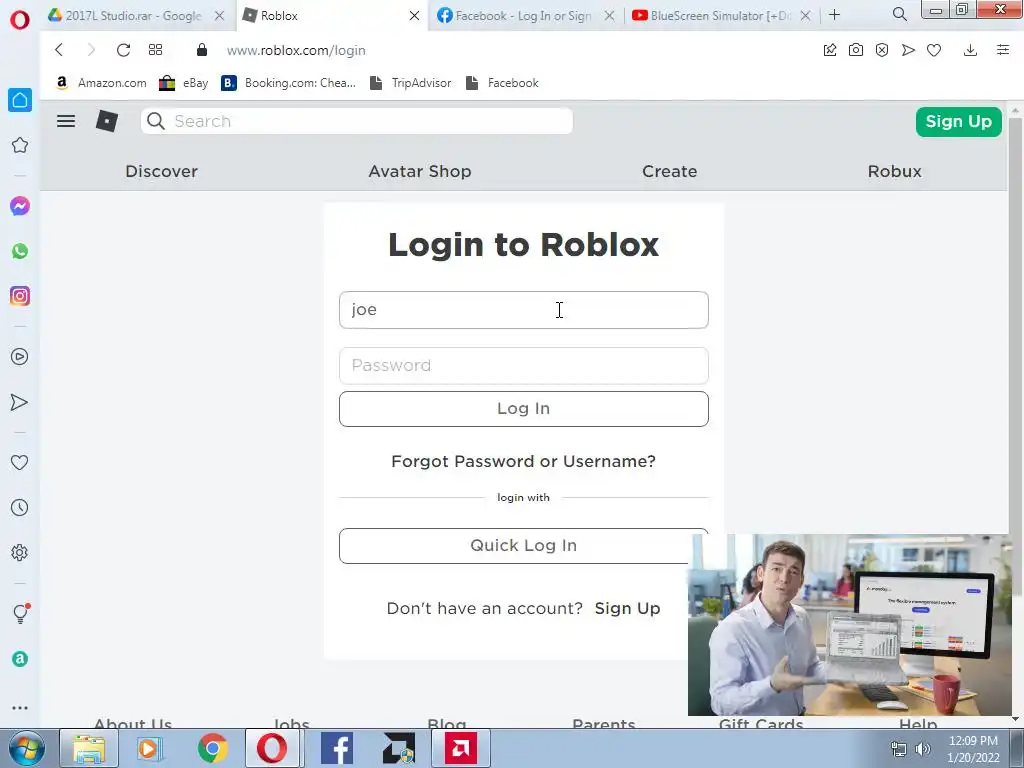
Task: Click the address bar URL
Action: tap(296, 50)
